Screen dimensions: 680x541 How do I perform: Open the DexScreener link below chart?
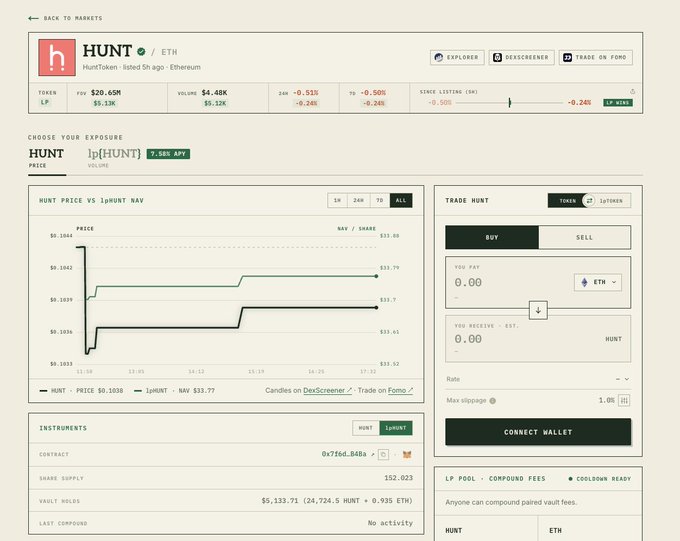point(327,390)
